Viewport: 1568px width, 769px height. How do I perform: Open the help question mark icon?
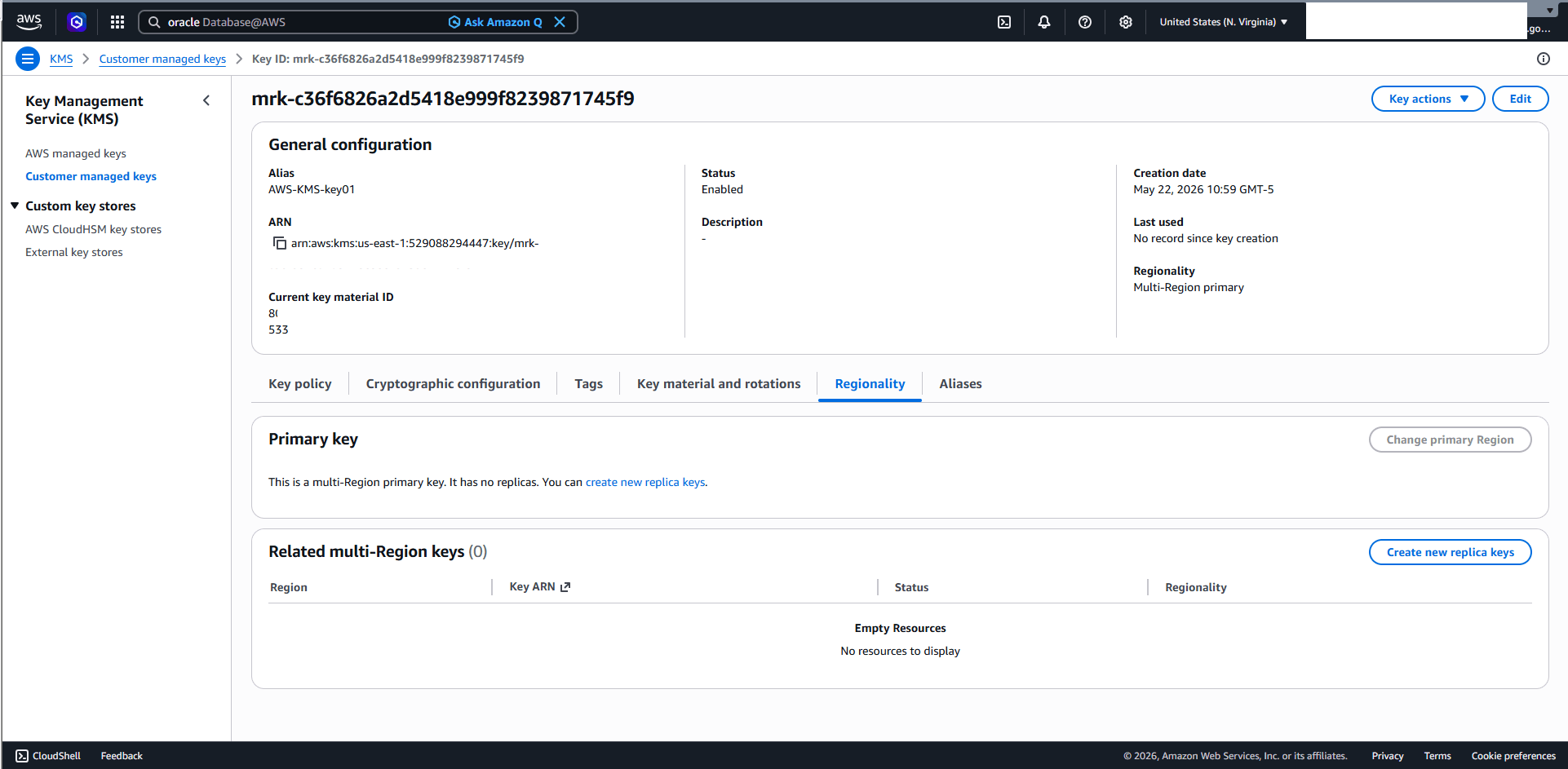[1085, 22]
